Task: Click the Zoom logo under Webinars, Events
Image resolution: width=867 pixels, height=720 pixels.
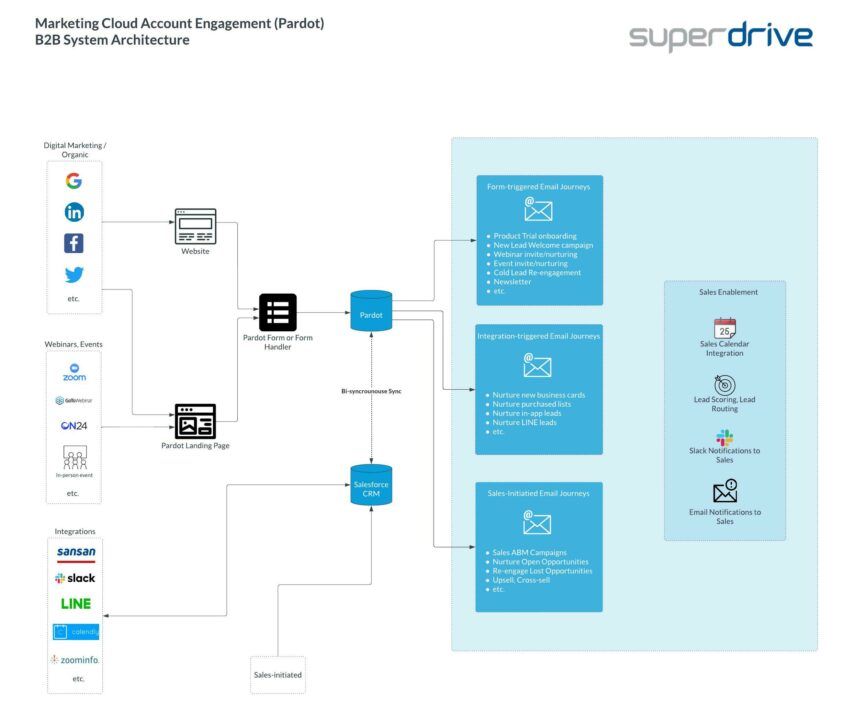Action: [x=74, y=371]
